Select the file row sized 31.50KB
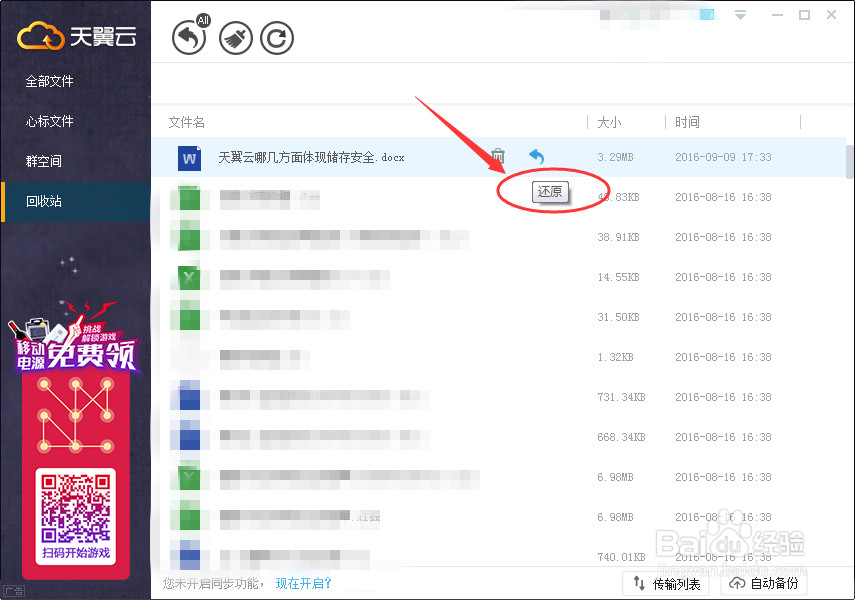This screenshot has height=600, width=855. coord(498,317)
